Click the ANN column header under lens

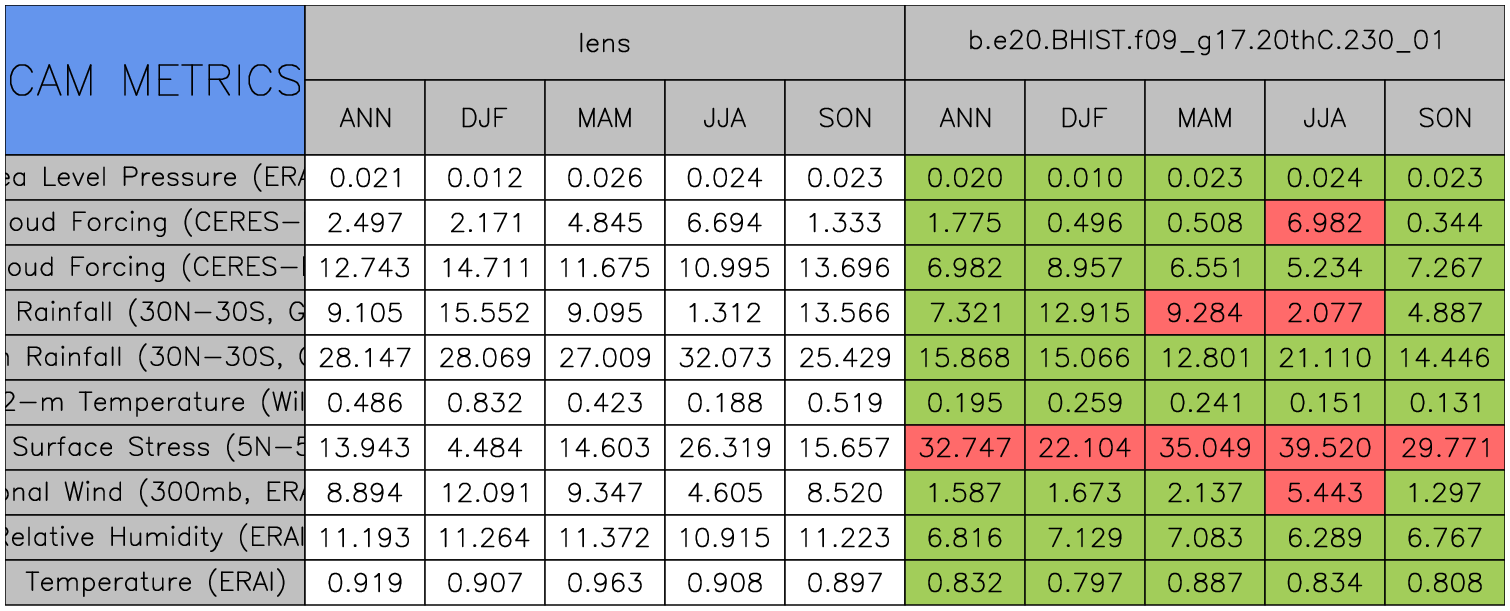point(365,118)
